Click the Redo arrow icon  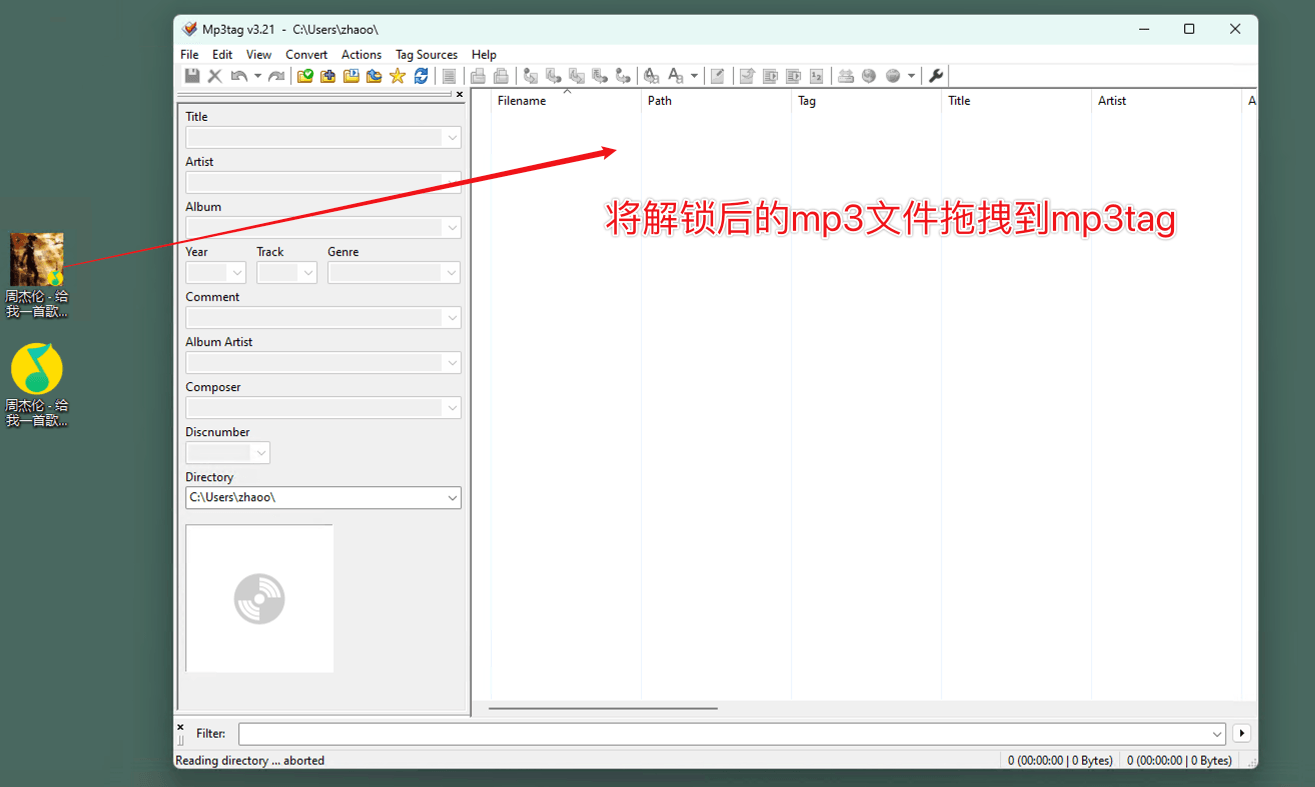[x=277, y=76]
